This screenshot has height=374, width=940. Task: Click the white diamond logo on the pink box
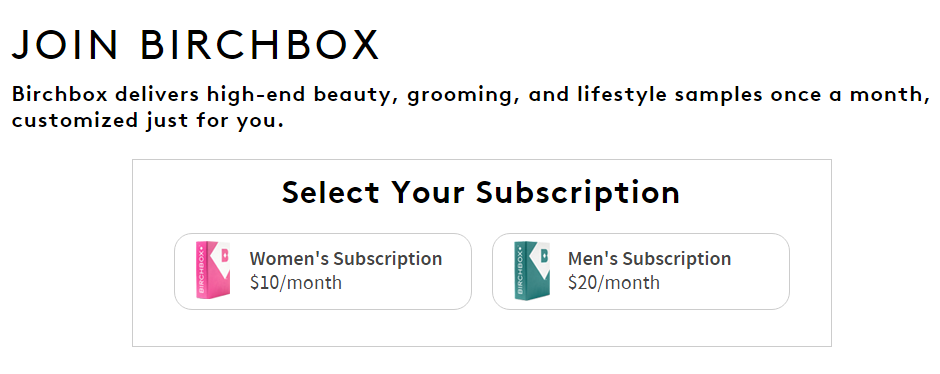coord(221,260)
